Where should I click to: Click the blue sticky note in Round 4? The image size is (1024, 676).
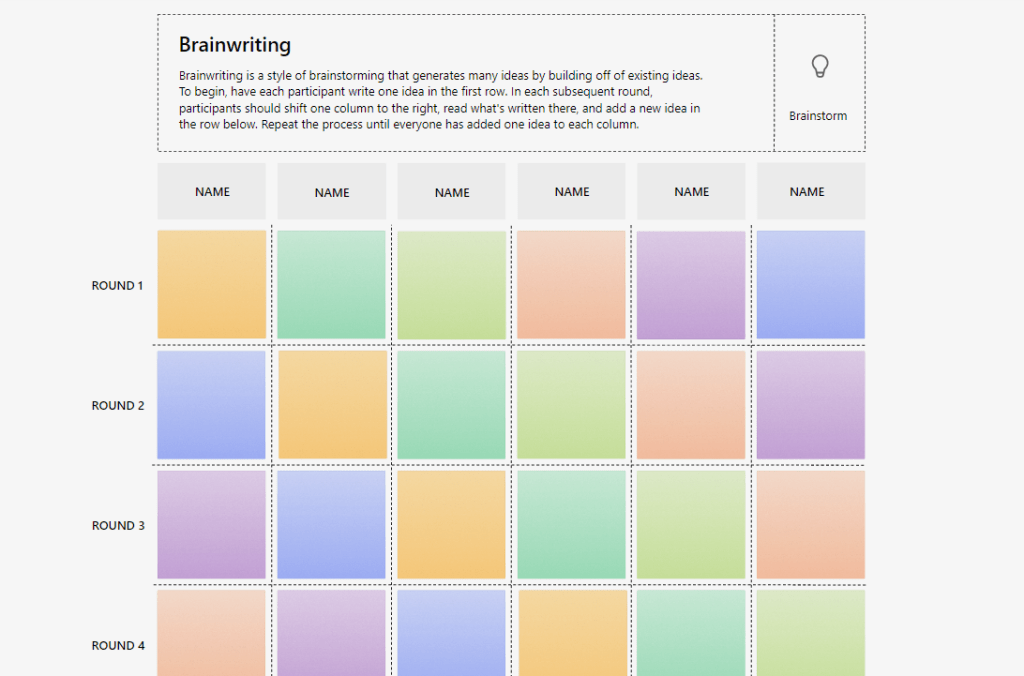pyautogui.click(x=452, y=633)
